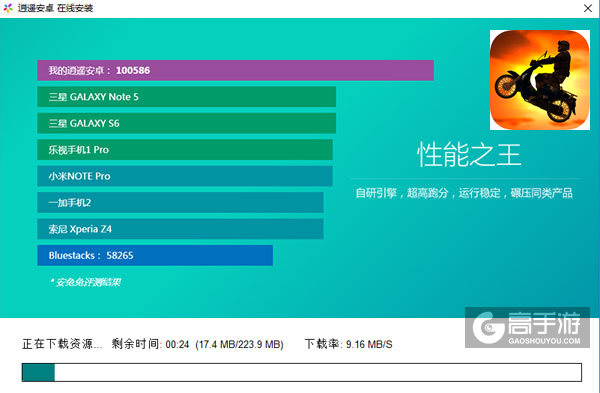Select the purple 我的逍遥安卓 100586 bar
Screen dimensions: 600x393
pyautogui.click(x=235, y=70)
